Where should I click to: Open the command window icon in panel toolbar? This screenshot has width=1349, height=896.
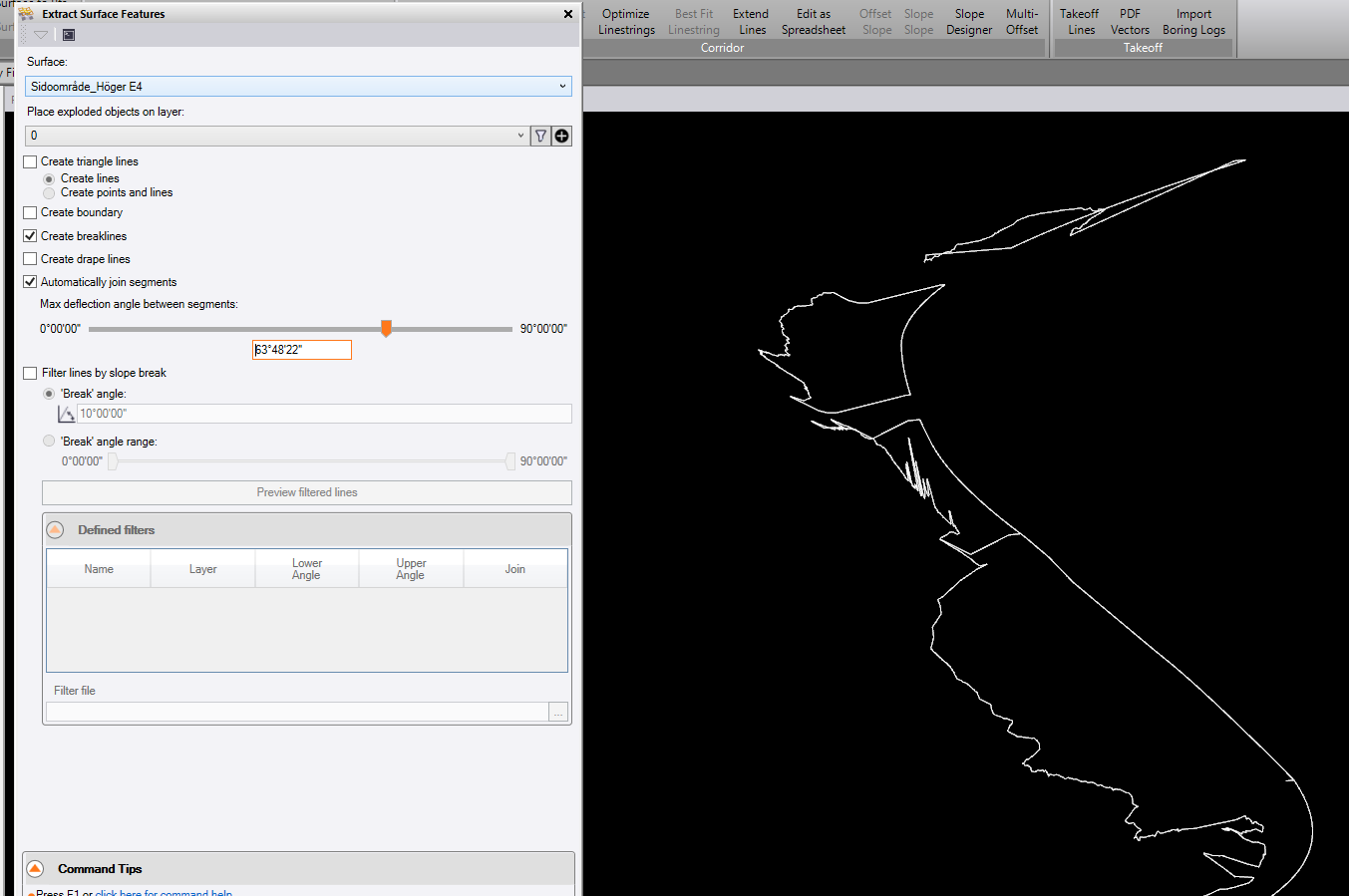[x=69, y=35]
